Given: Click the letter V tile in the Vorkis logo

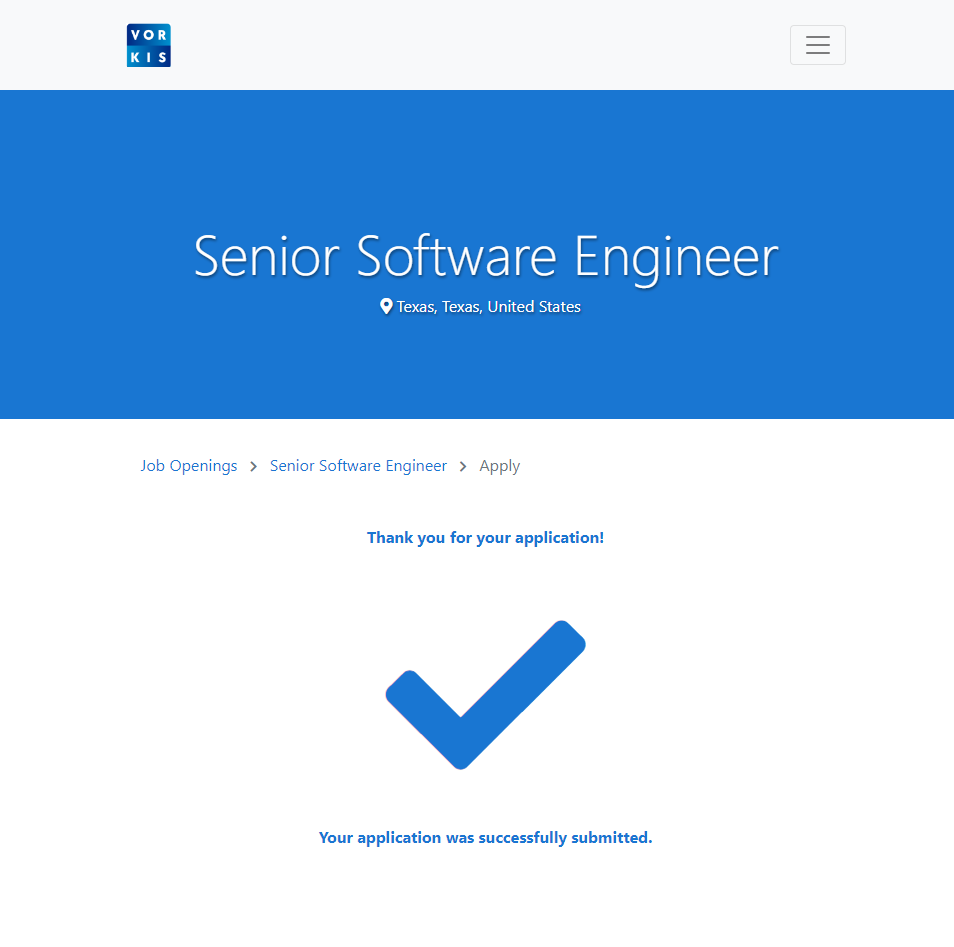Looking at the screenshot, I should pos(135,35).
